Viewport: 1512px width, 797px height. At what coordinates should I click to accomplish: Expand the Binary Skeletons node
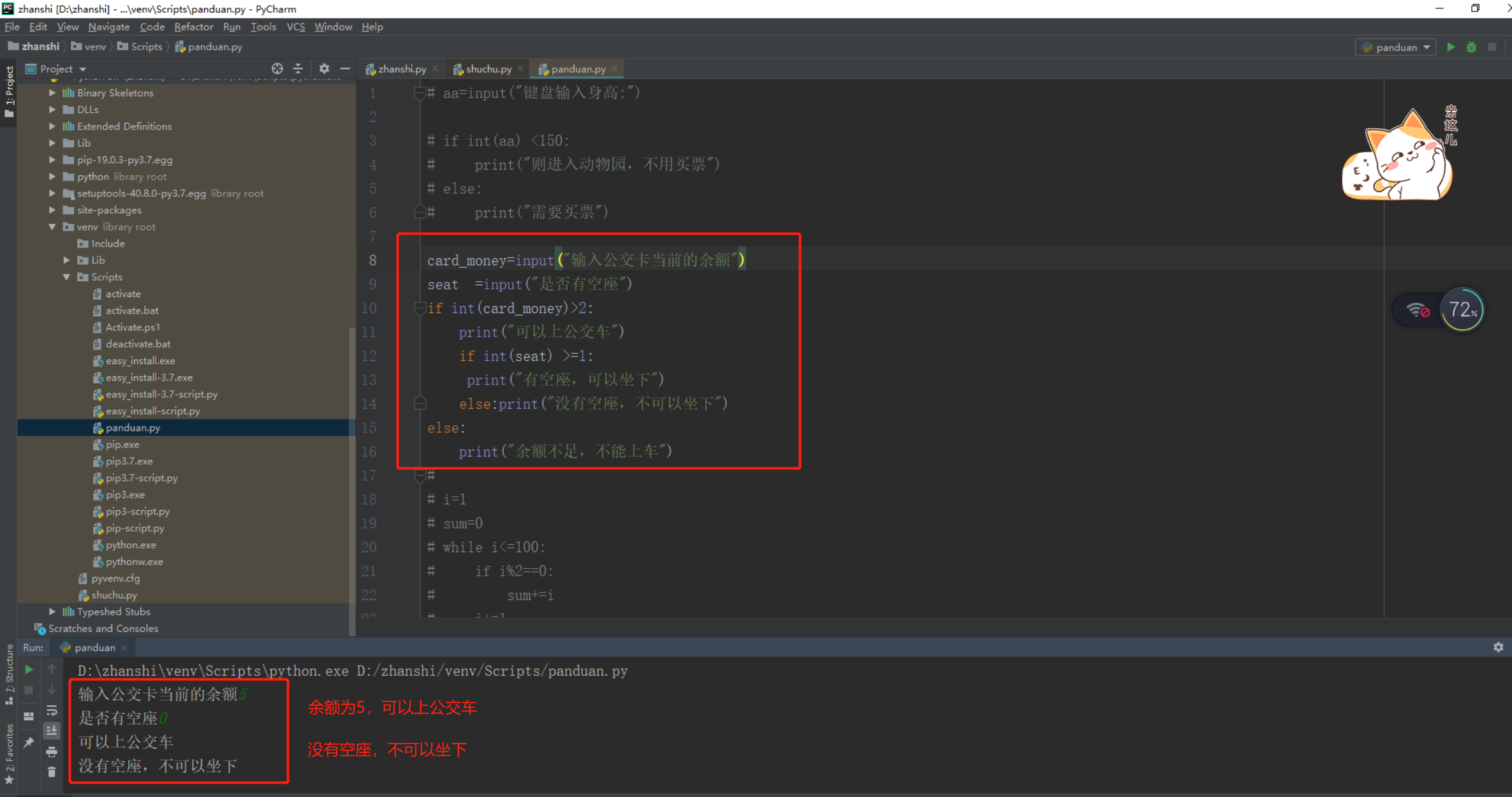[52, 93]
